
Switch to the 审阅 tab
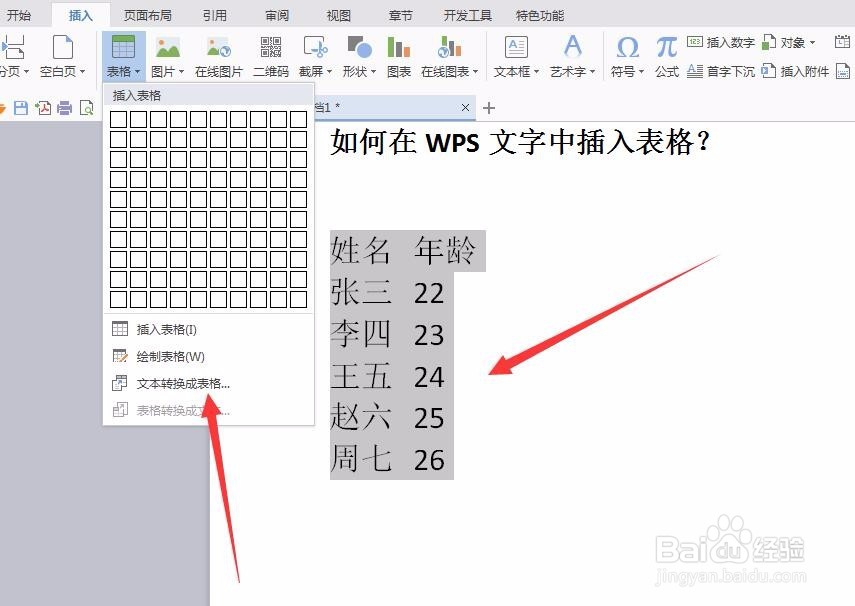pos(277,15)
